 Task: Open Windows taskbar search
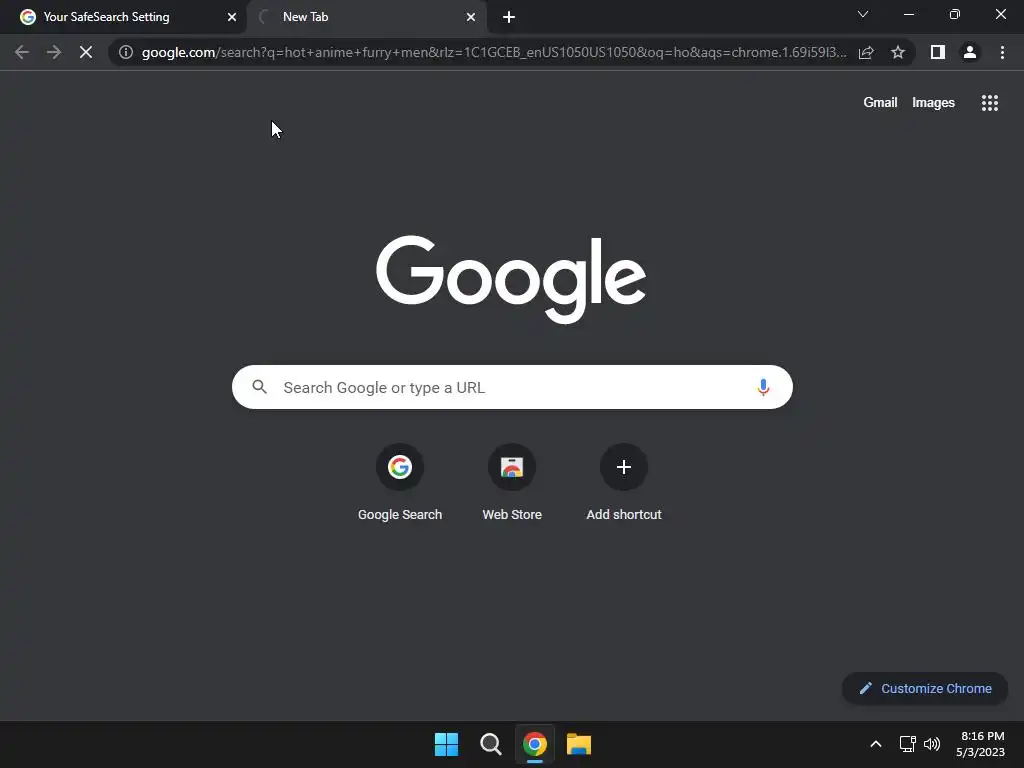pos(490,744)
